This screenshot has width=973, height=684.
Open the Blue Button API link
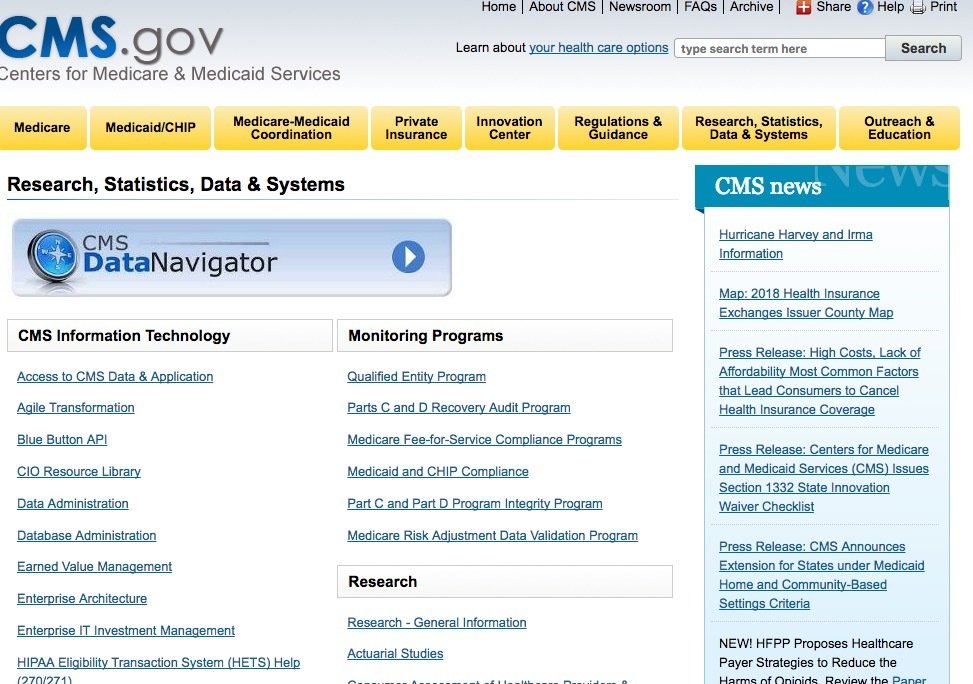[x=62, y=439]
